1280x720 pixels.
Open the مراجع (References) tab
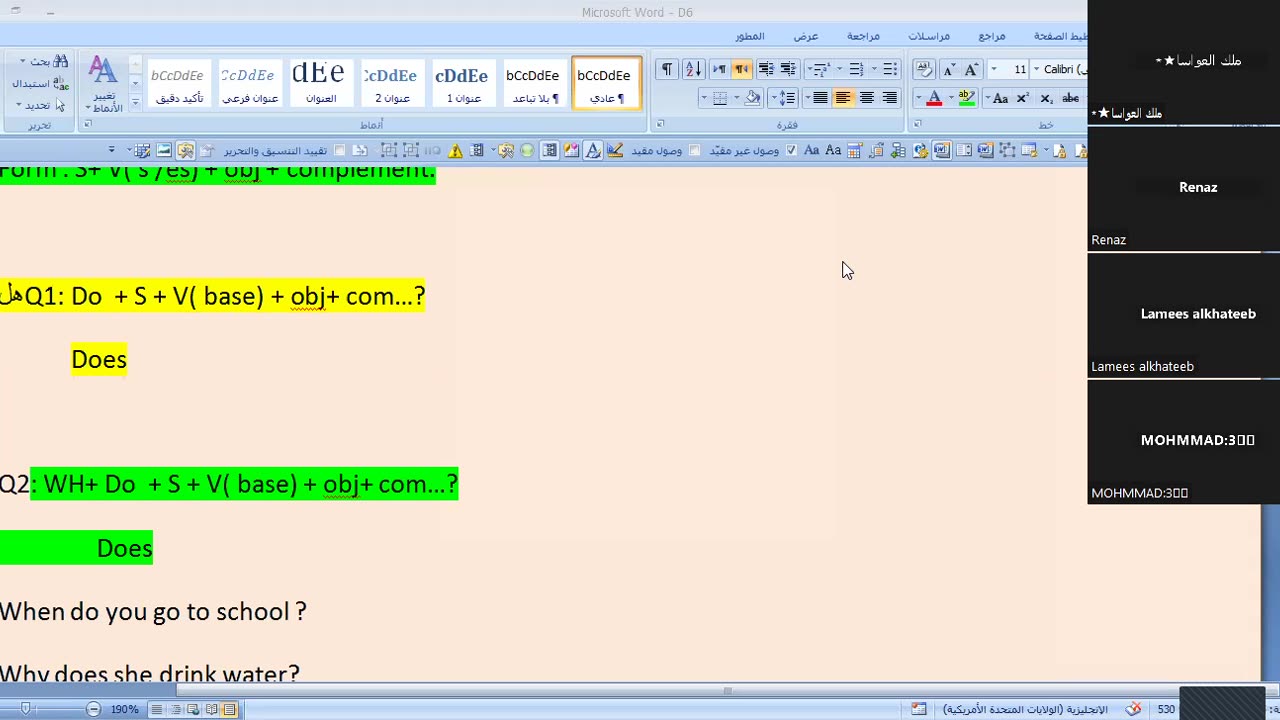click(x=992, y=36)
